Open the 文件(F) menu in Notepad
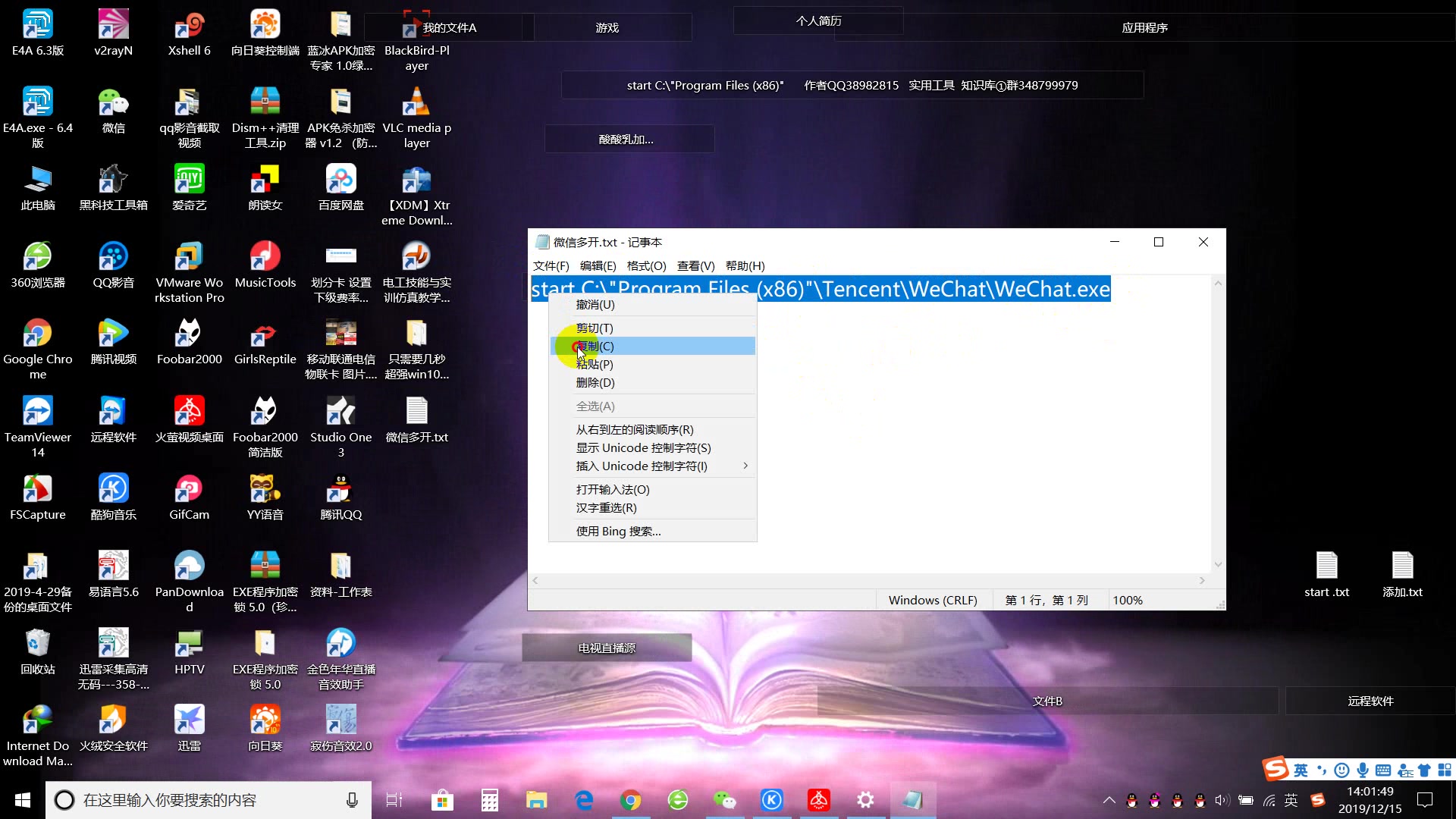This screenshot has height=819, width=1456. point(551,265)
